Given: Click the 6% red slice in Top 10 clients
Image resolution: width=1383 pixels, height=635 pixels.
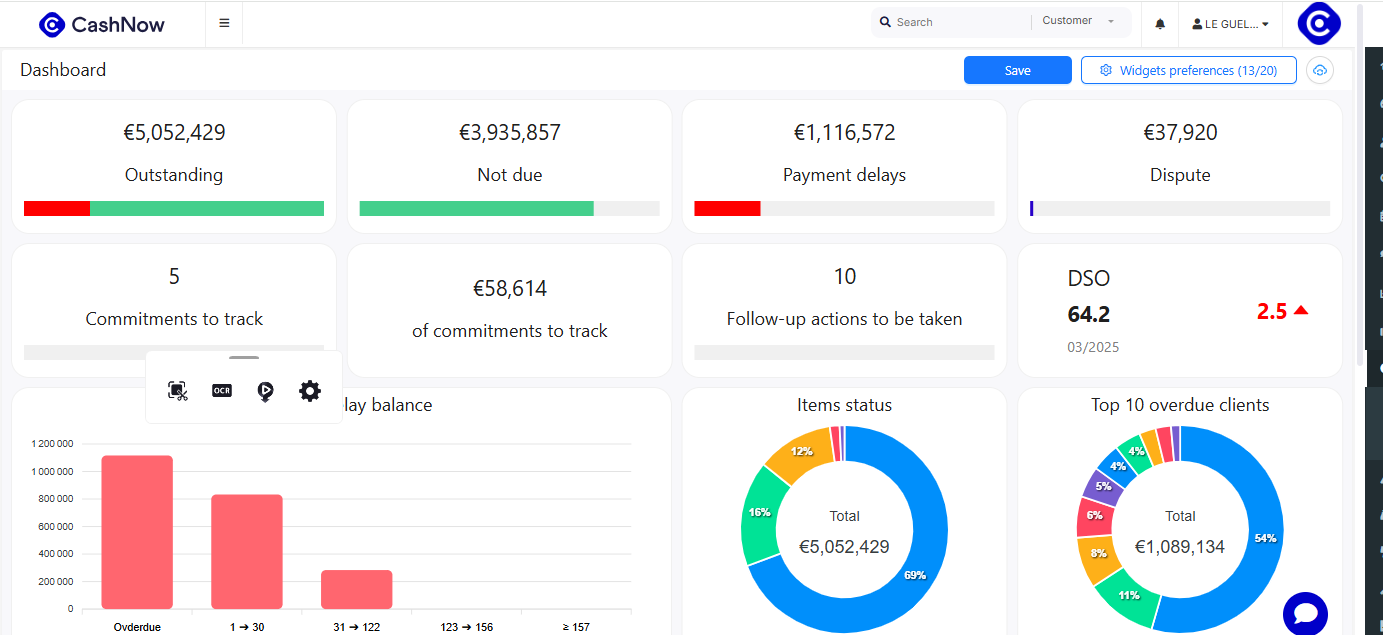Looking at the screenshot, I should tap(1094, 515).
